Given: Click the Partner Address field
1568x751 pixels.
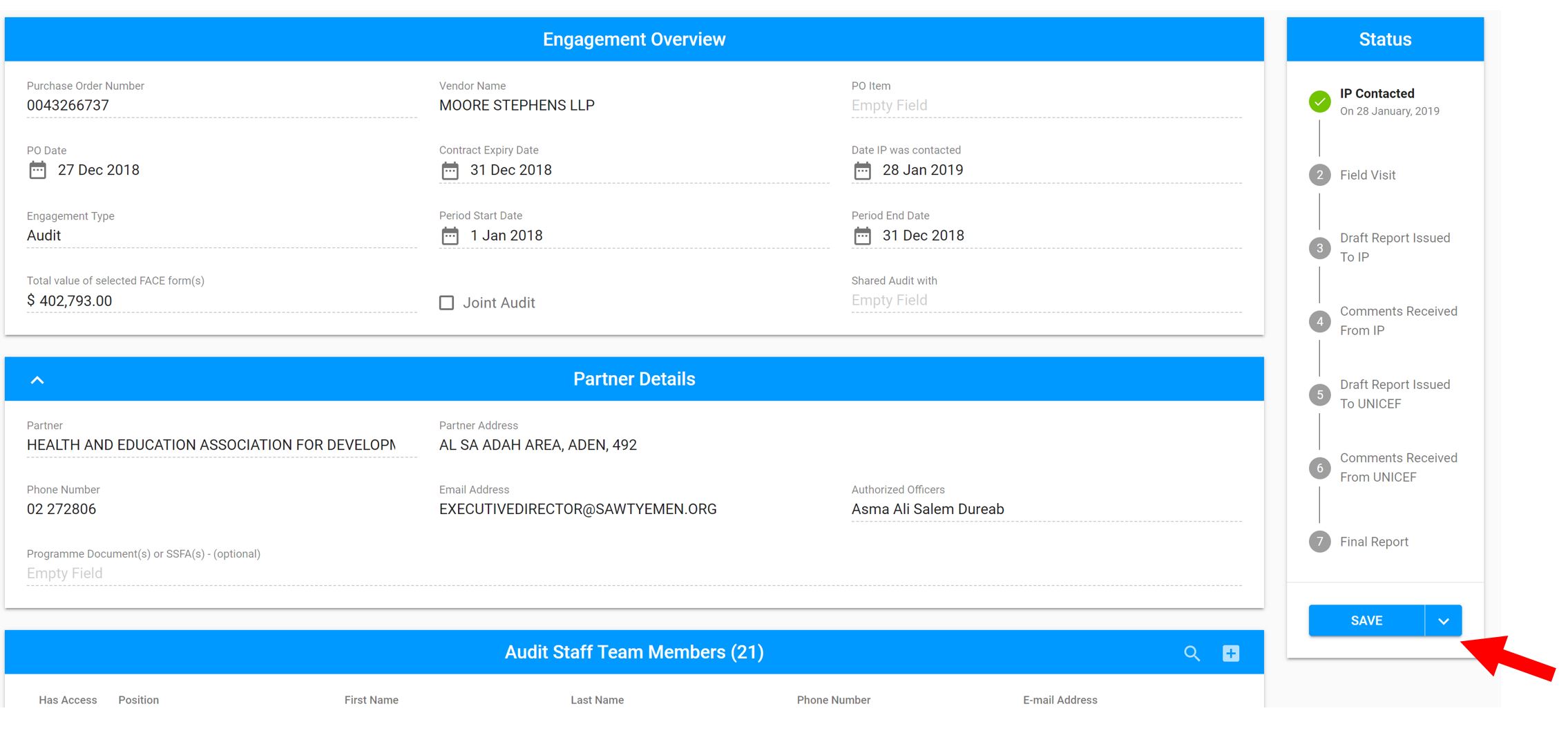Looking at the screenshot, I should 539,445.
